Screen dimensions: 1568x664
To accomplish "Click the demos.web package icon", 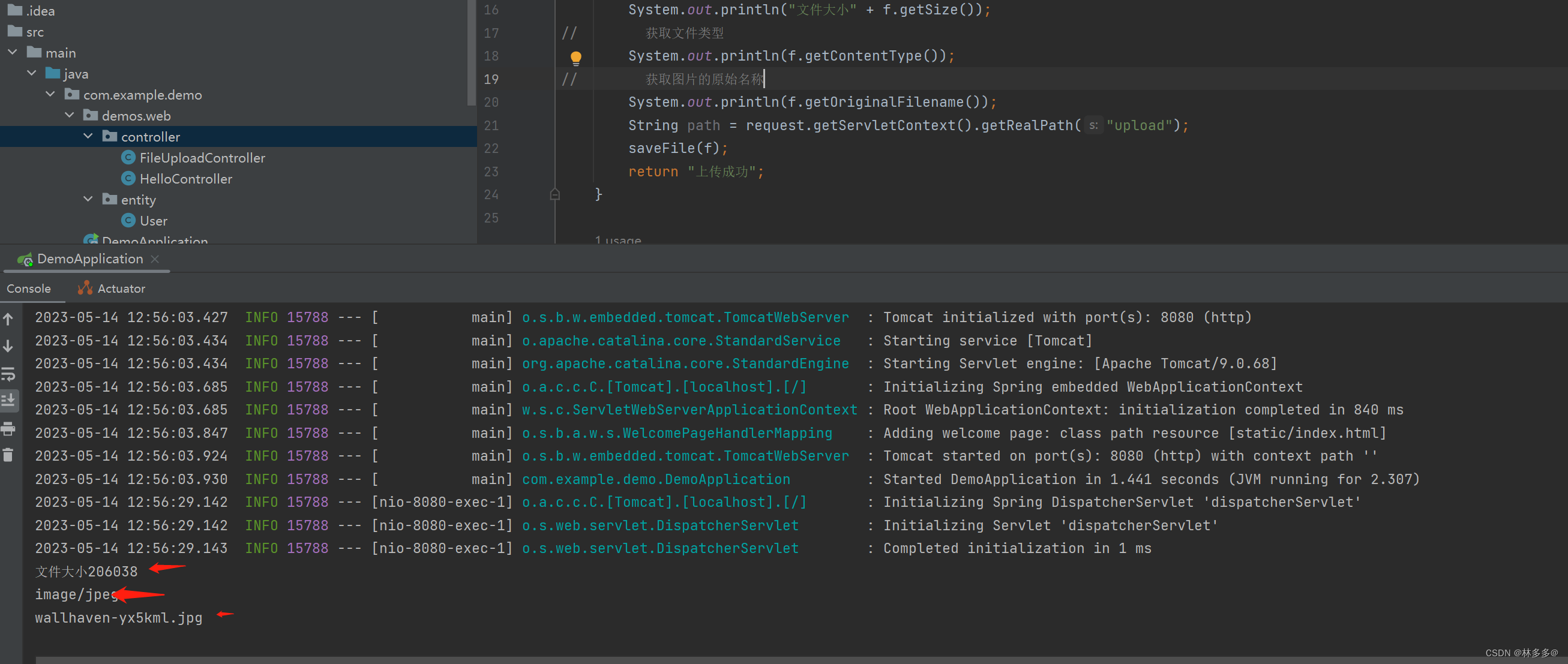I will (91, 115).
